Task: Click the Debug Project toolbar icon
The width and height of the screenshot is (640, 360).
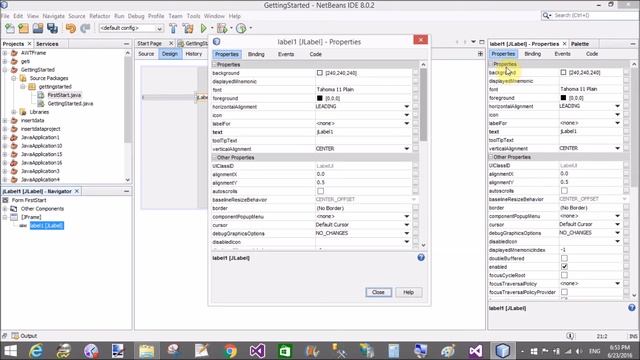Action: [222, 28]
